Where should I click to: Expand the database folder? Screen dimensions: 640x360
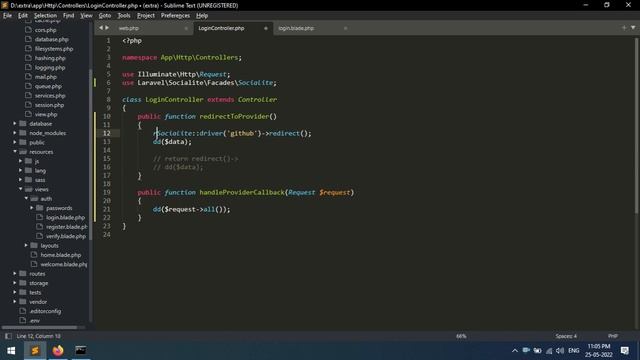[x=15, y=123]
